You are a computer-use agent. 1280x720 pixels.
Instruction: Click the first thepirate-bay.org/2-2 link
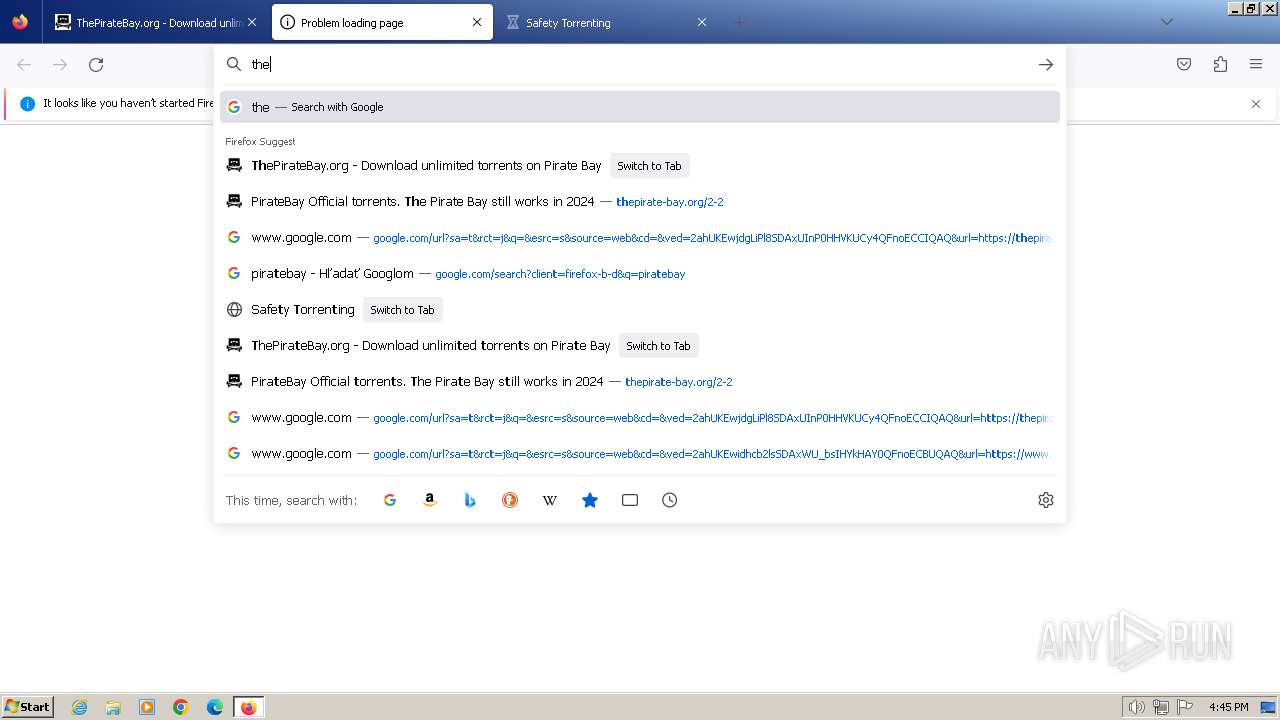(x=670, y=202)
